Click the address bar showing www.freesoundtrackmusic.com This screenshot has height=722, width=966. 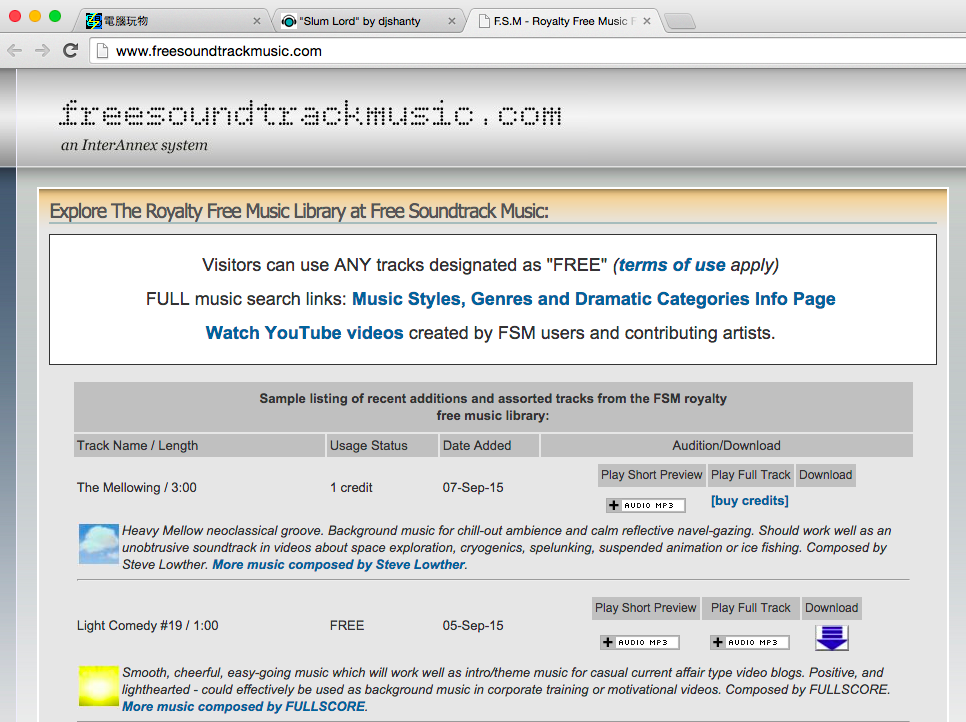[x=527, y=51]
